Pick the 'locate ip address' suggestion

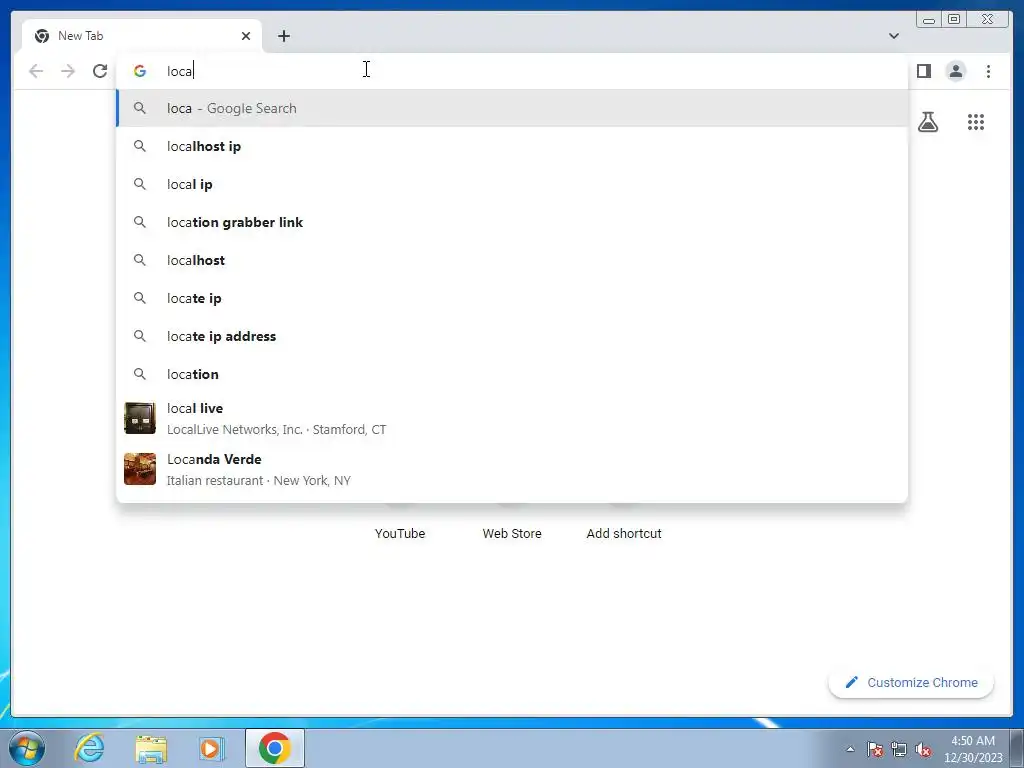coord(512,336)
